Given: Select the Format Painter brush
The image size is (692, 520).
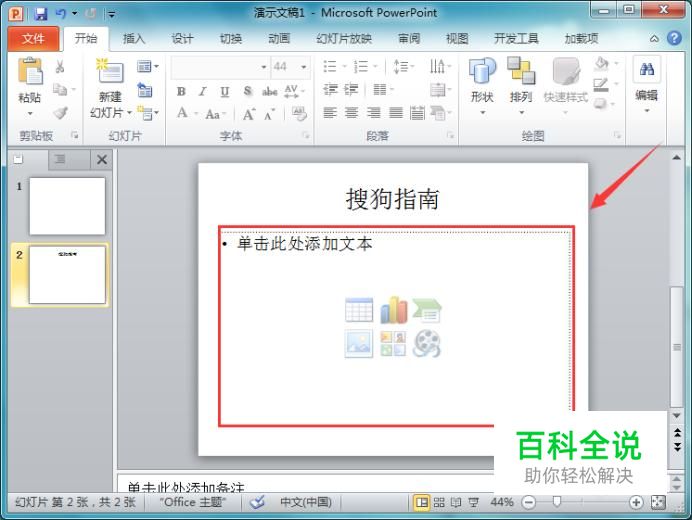Looking at the screenshot, I should pyautogui.click(x=60, y=113).
